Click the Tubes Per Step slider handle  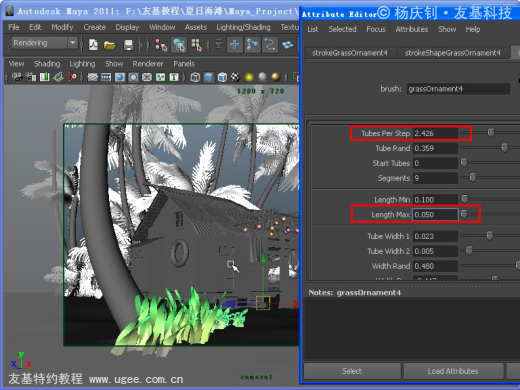coord(491,133)
